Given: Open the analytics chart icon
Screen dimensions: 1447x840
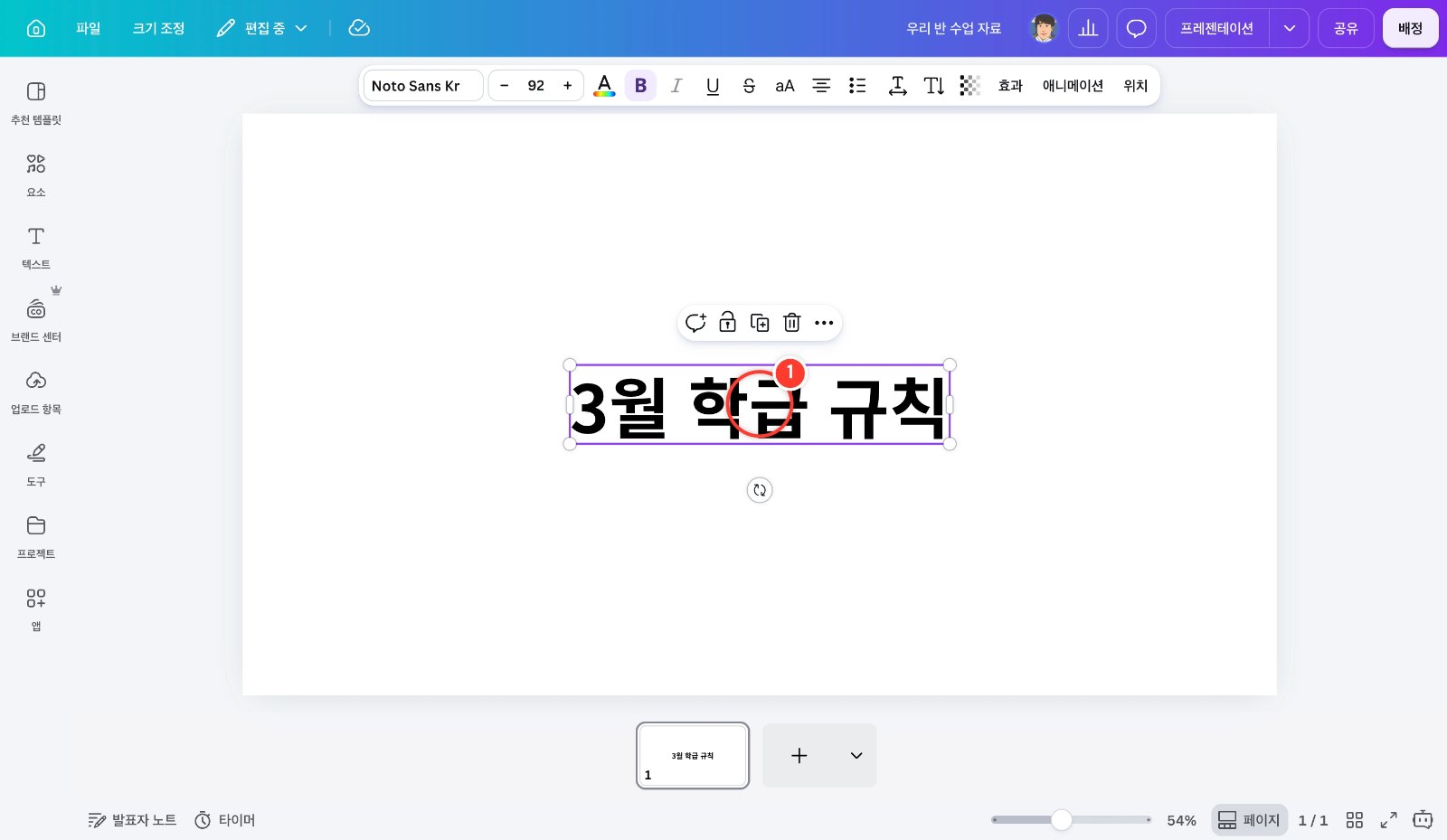Looking at the screenshot, I should click(1088, 28).
